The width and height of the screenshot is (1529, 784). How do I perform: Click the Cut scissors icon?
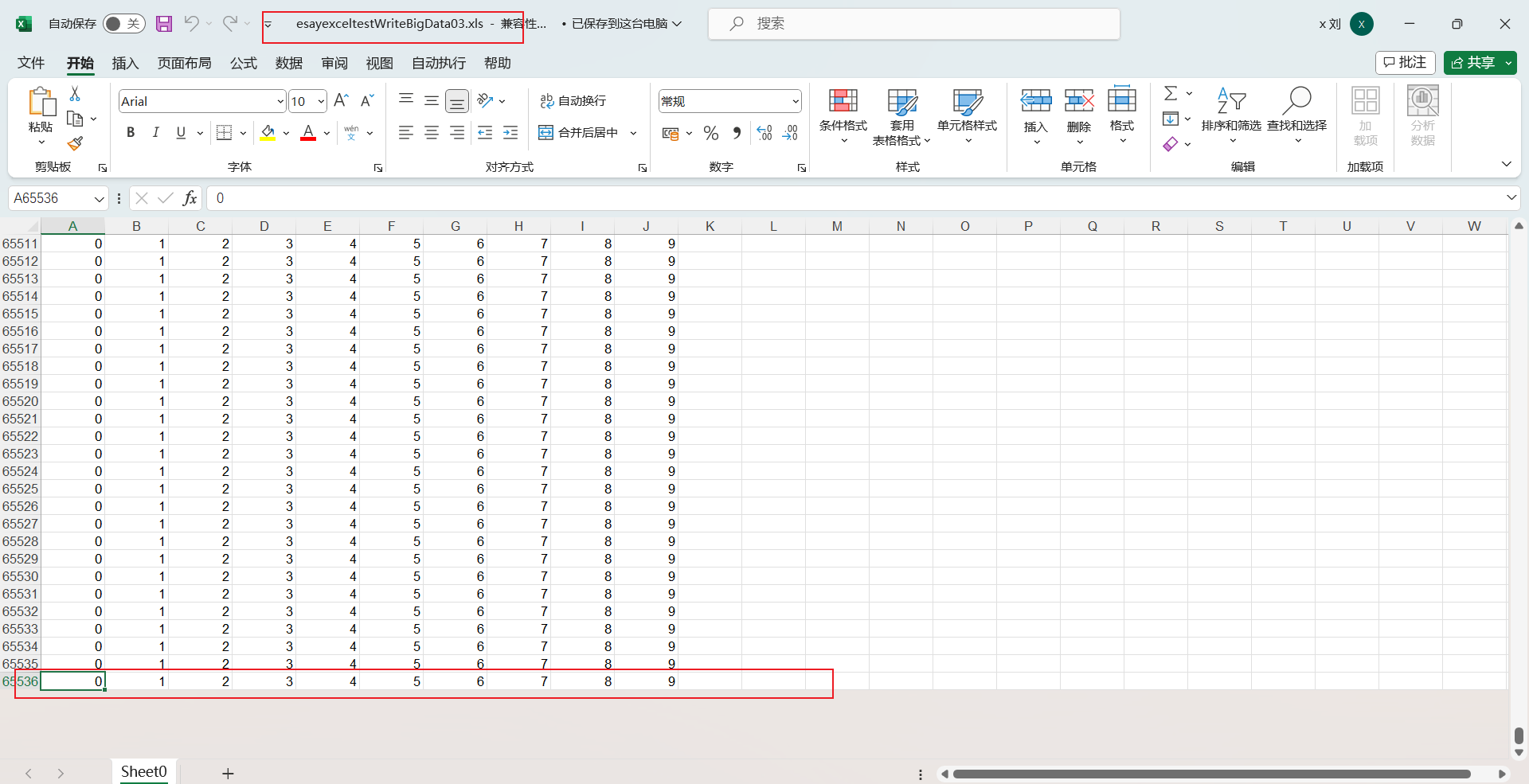point(75,94)
